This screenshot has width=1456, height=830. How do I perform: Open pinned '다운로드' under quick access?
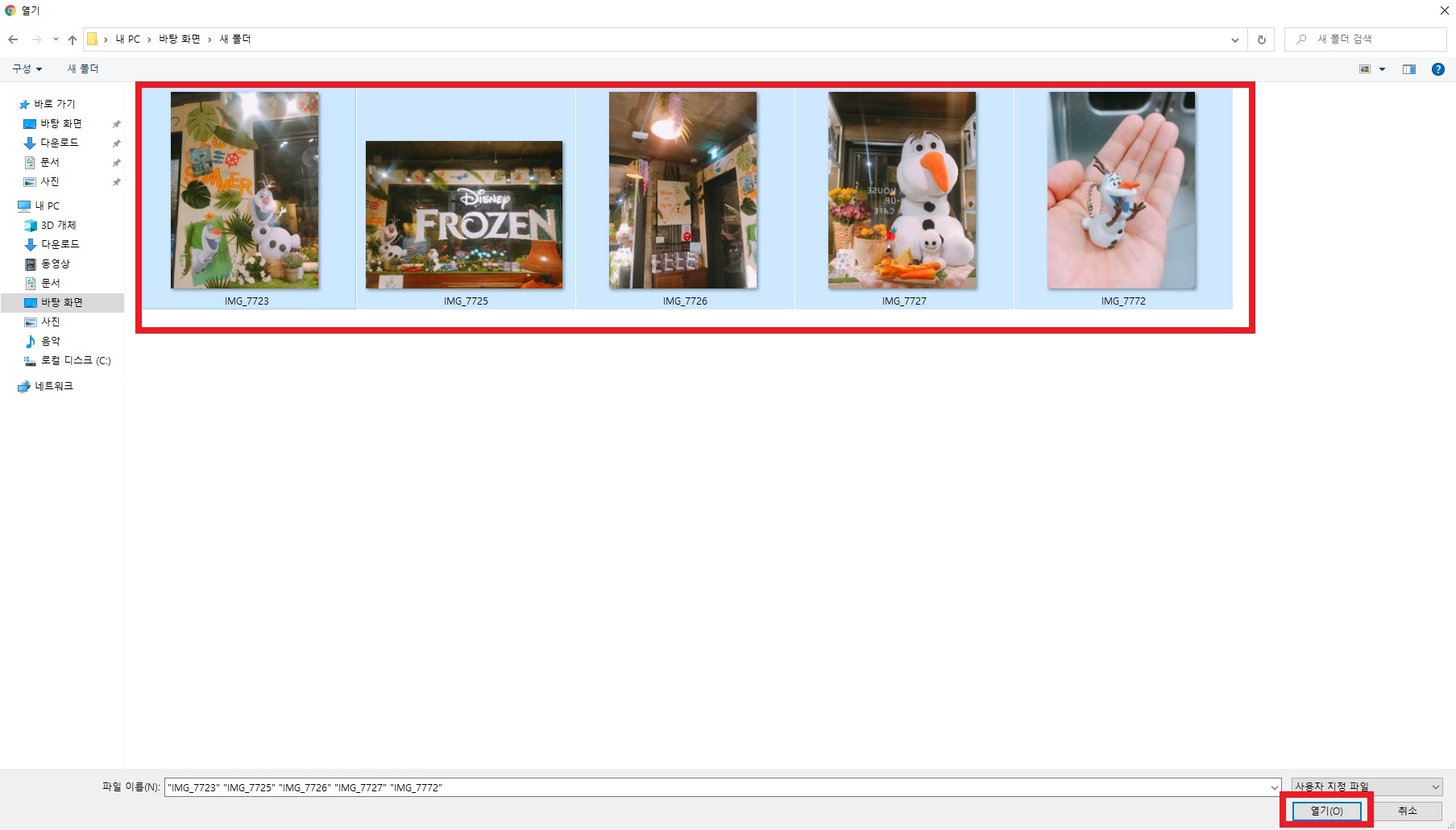pos(60,143)
